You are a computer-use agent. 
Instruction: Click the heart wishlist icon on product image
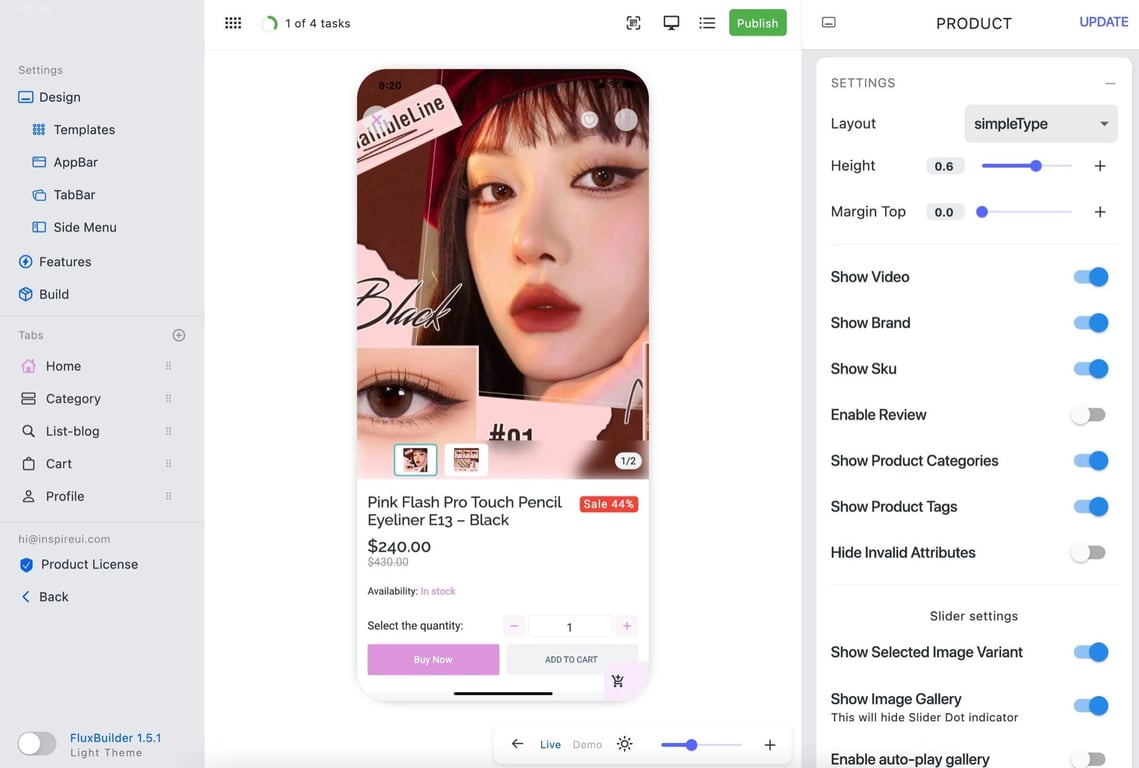590,119
